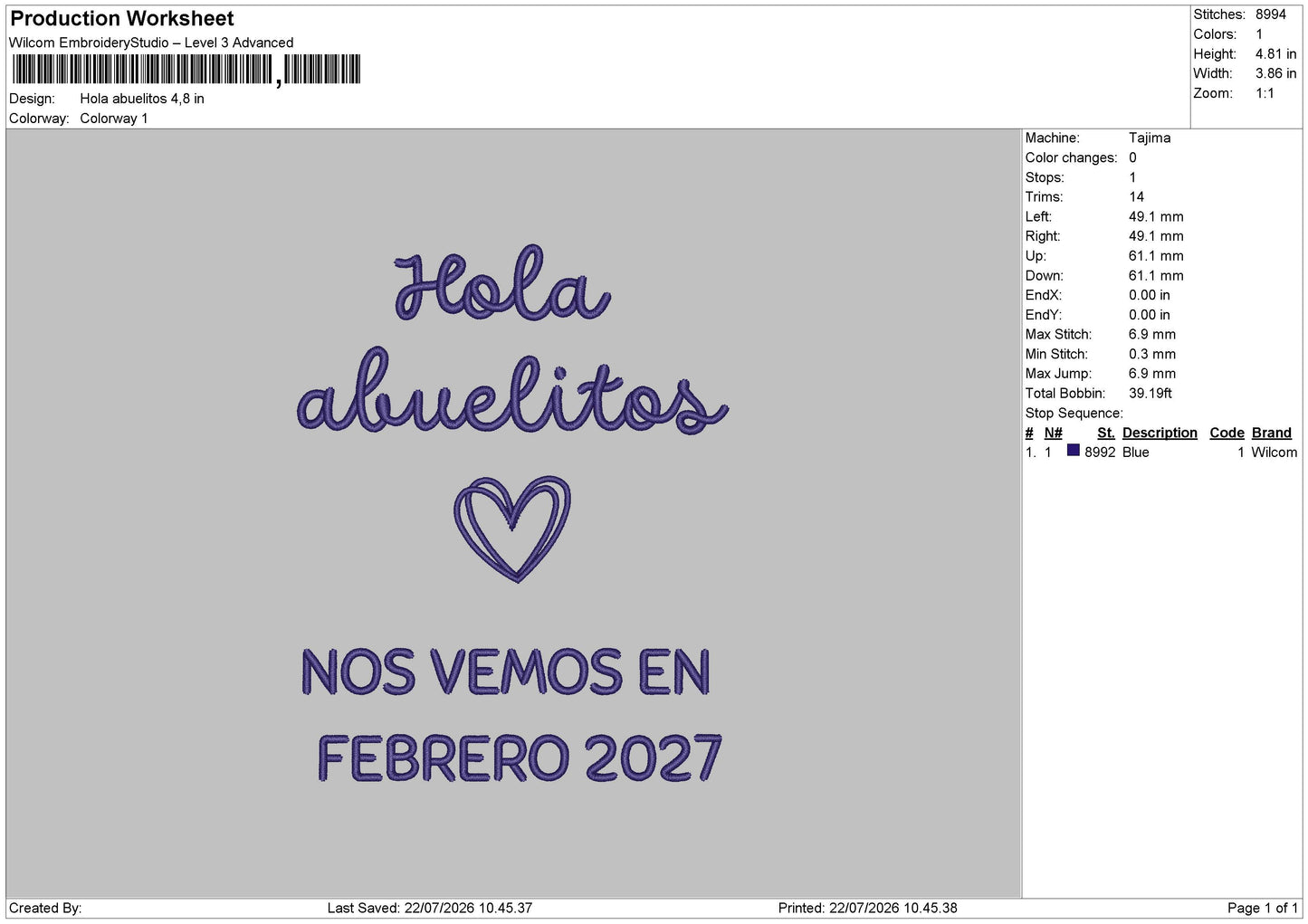Image resolution: width=1308 pixels, height=924 pixels.
Task: Click the Right value 49.1 mm
Action: 1156,236
